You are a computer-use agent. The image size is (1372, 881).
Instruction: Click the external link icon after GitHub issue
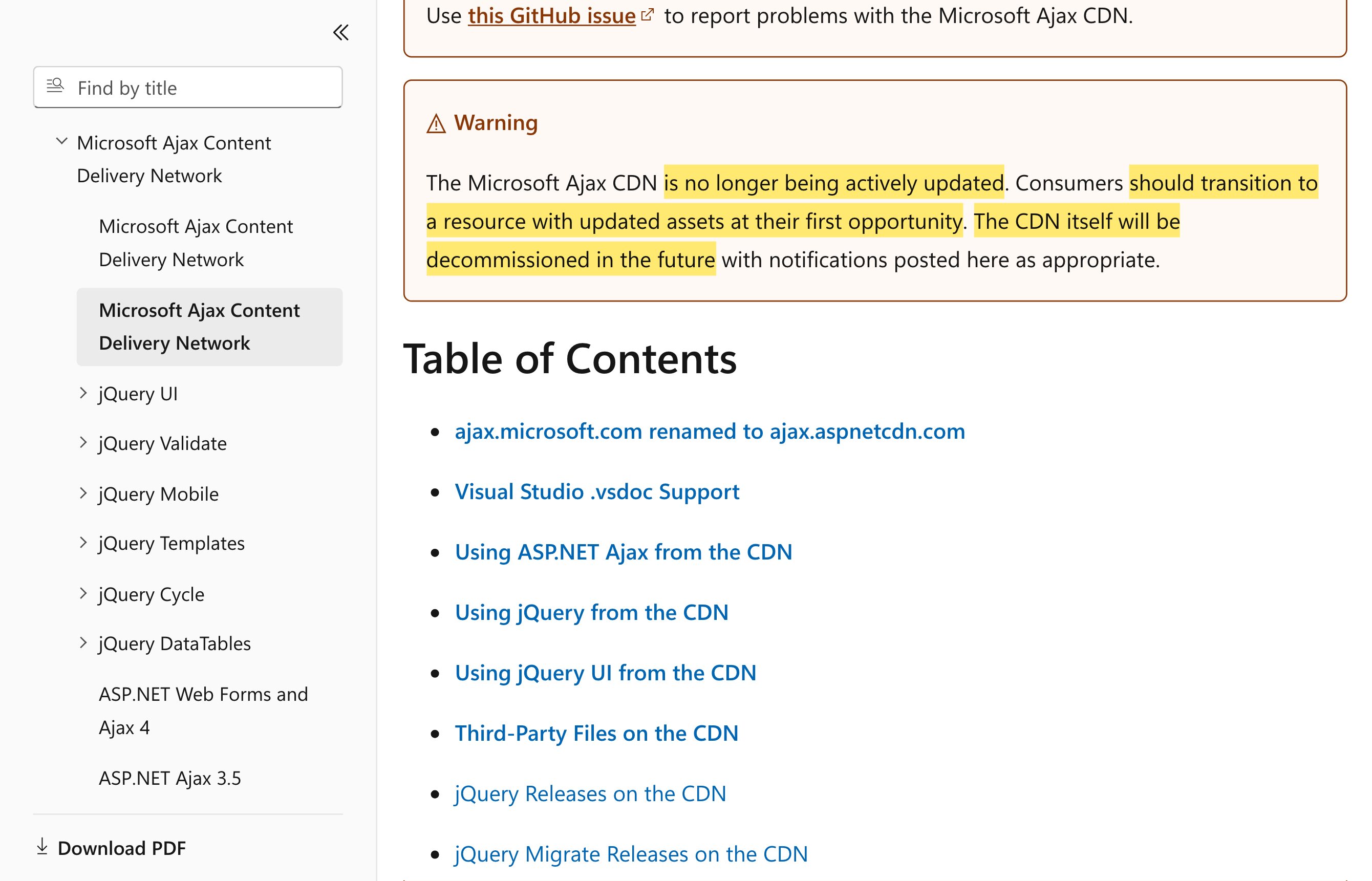tap(647, 15)
